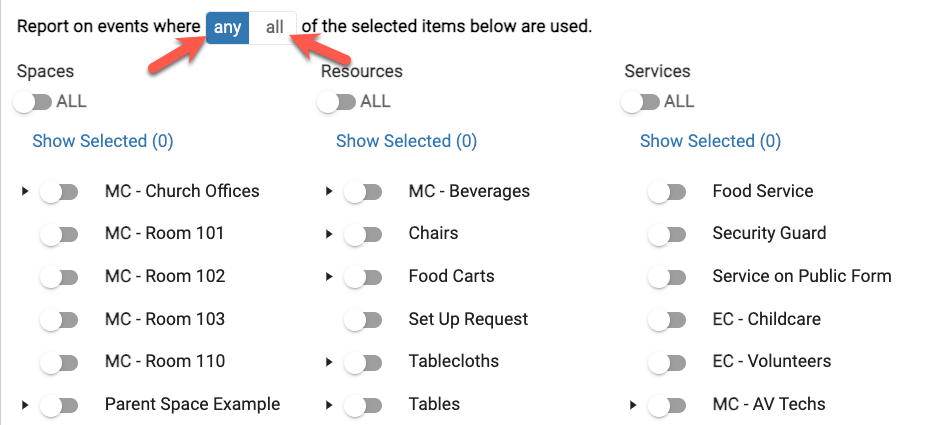This screenshot has height=425, width=926.
Task: Select the "all" match option
Action: coord(274,27)
